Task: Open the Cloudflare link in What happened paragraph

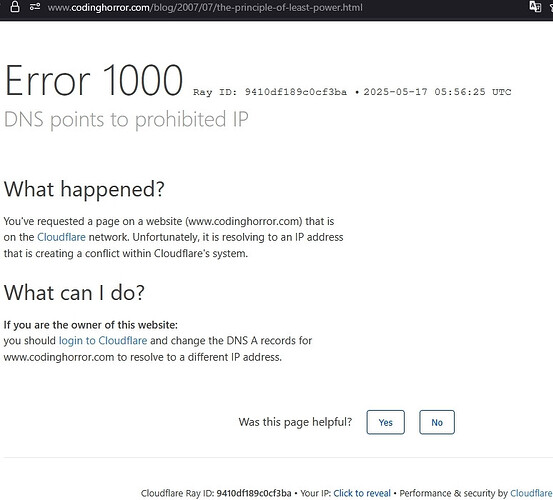Action: coord(61,237)
